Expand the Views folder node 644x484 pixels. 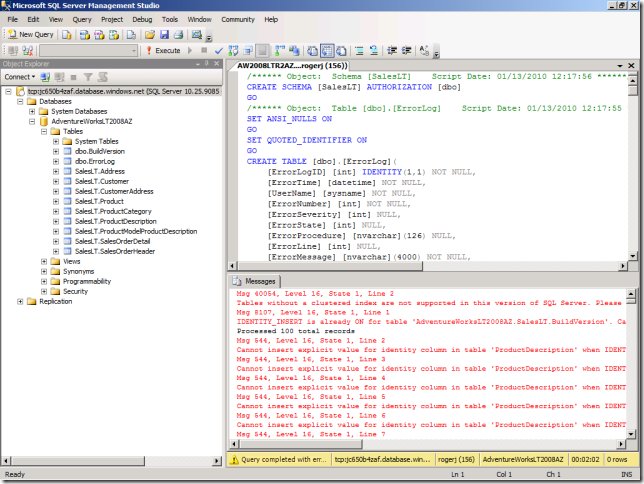click(44, 262)
